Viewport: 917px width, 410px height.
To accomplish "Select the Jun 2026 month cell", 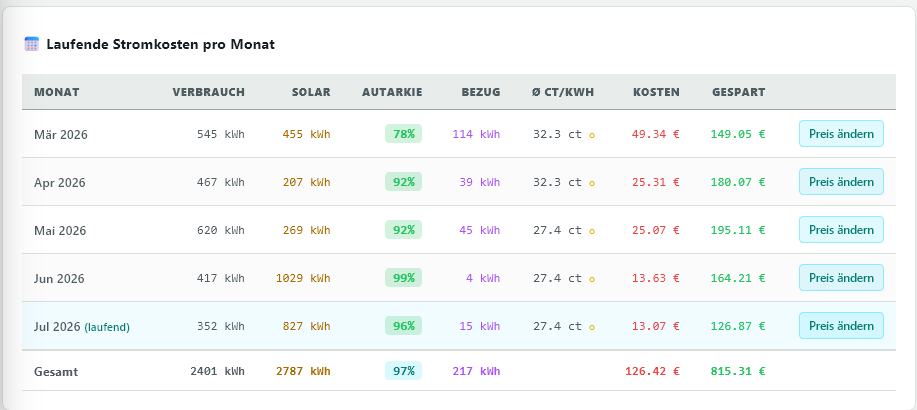I will (x=59, y=278).
